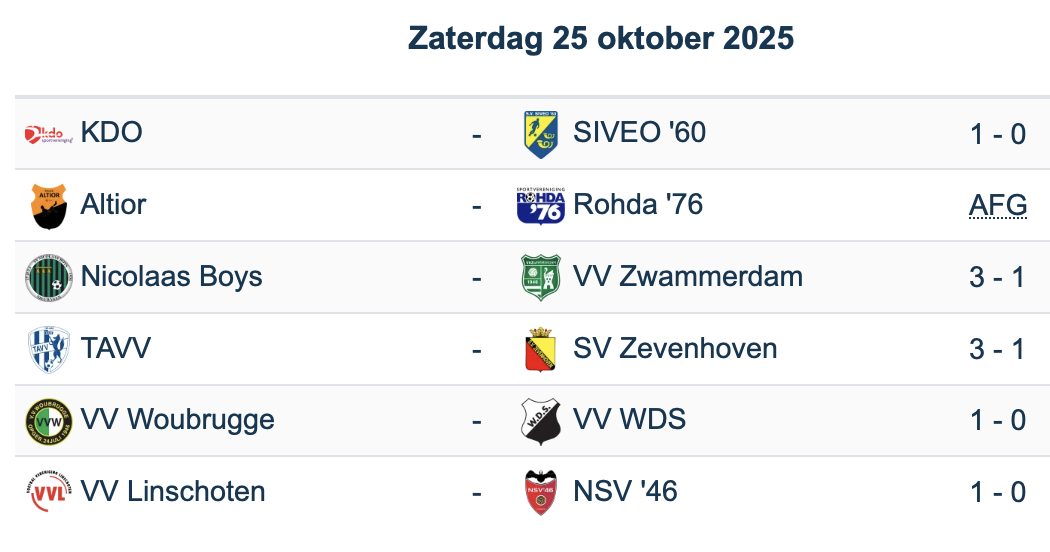Screen dimensions: 1050x552
Task: Click the TAVV match 3 - 1 score
Action: point(997,349)
